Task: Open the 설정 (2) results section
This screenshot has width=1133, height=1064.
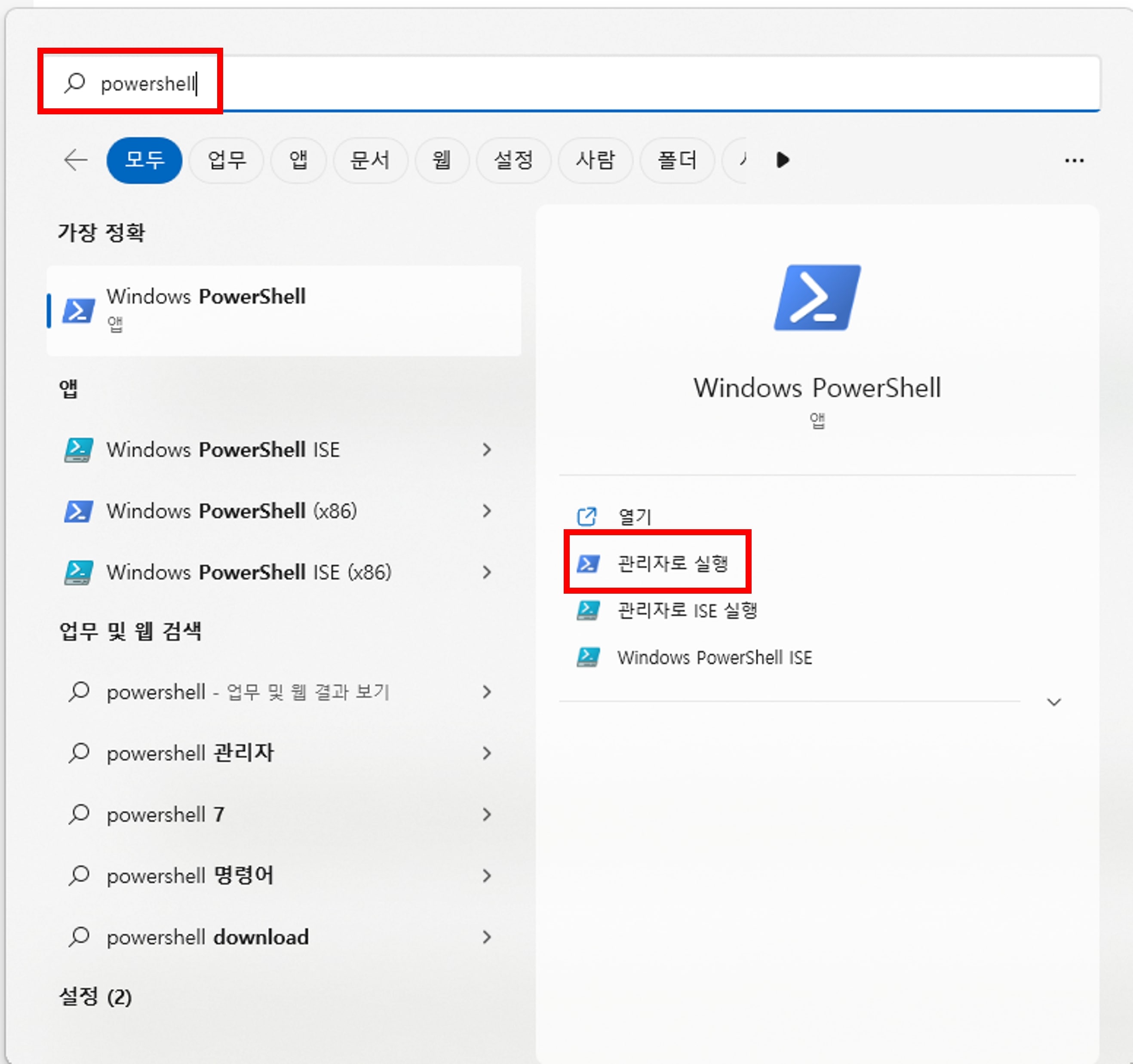Action: pyautogui.click(x=95, y=997)
